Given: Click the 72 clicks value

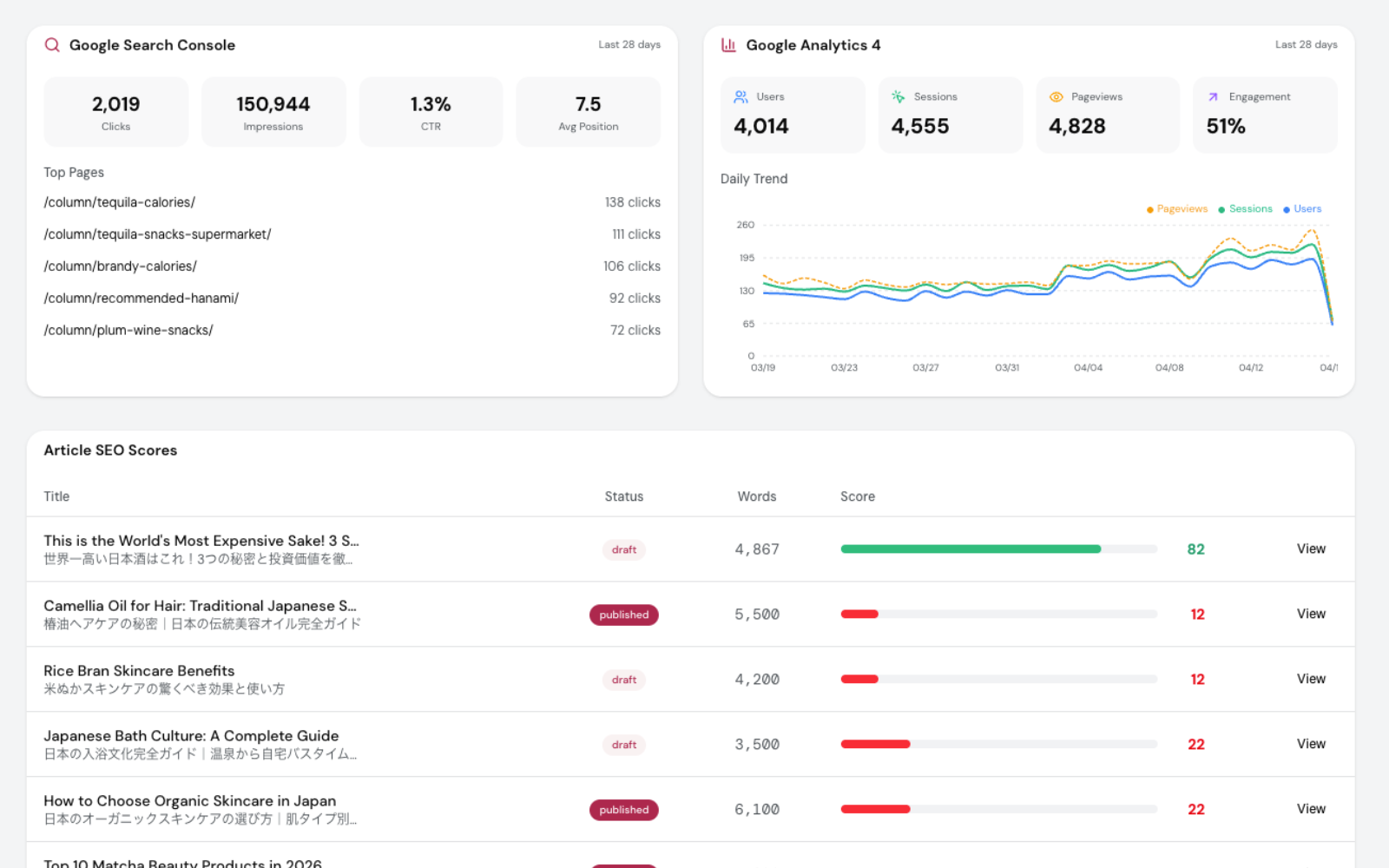Looking at the screenshot, I should 635,331.
